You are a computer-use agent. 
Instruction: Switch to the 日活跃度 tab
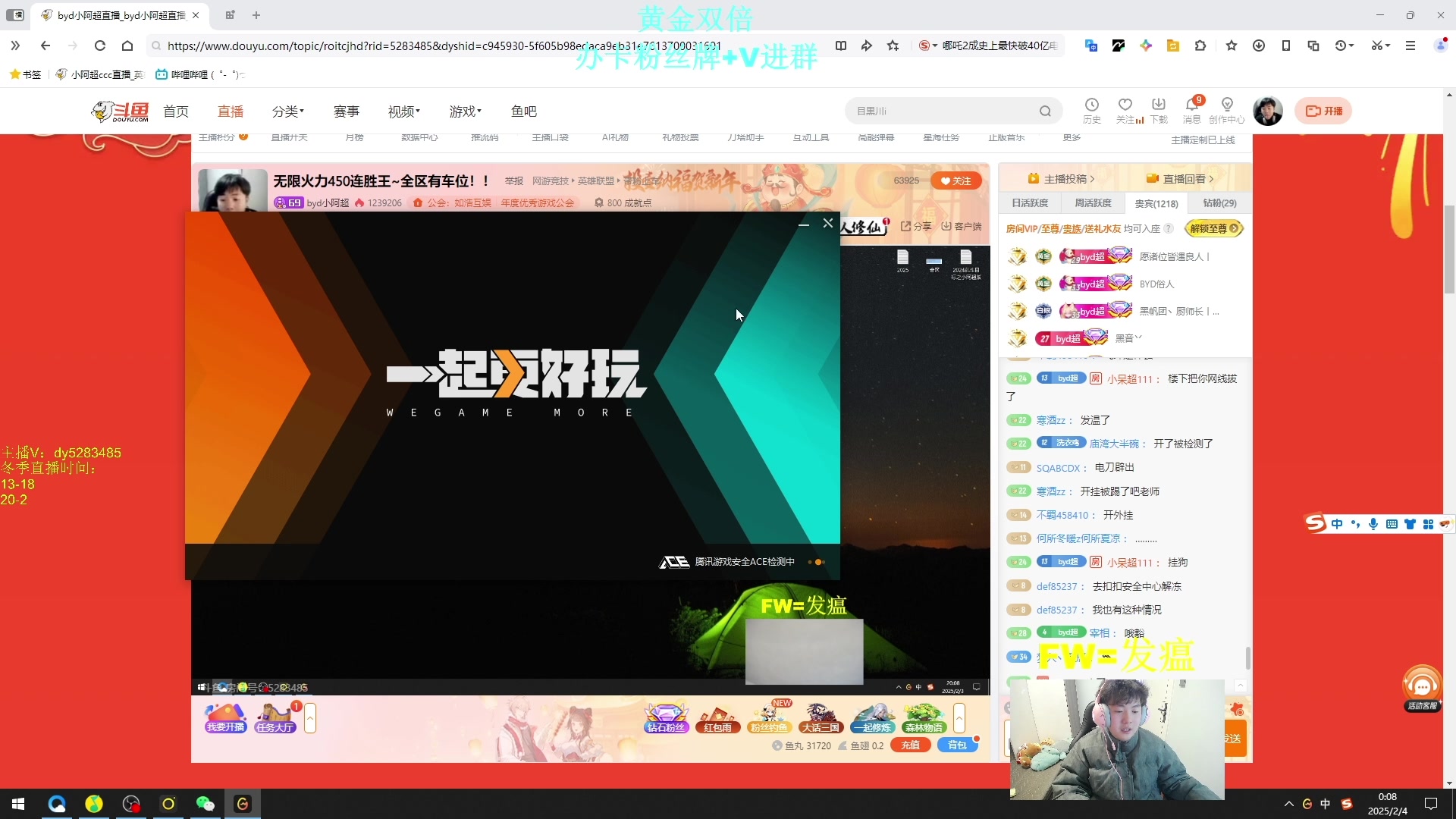click(1030, 203)
